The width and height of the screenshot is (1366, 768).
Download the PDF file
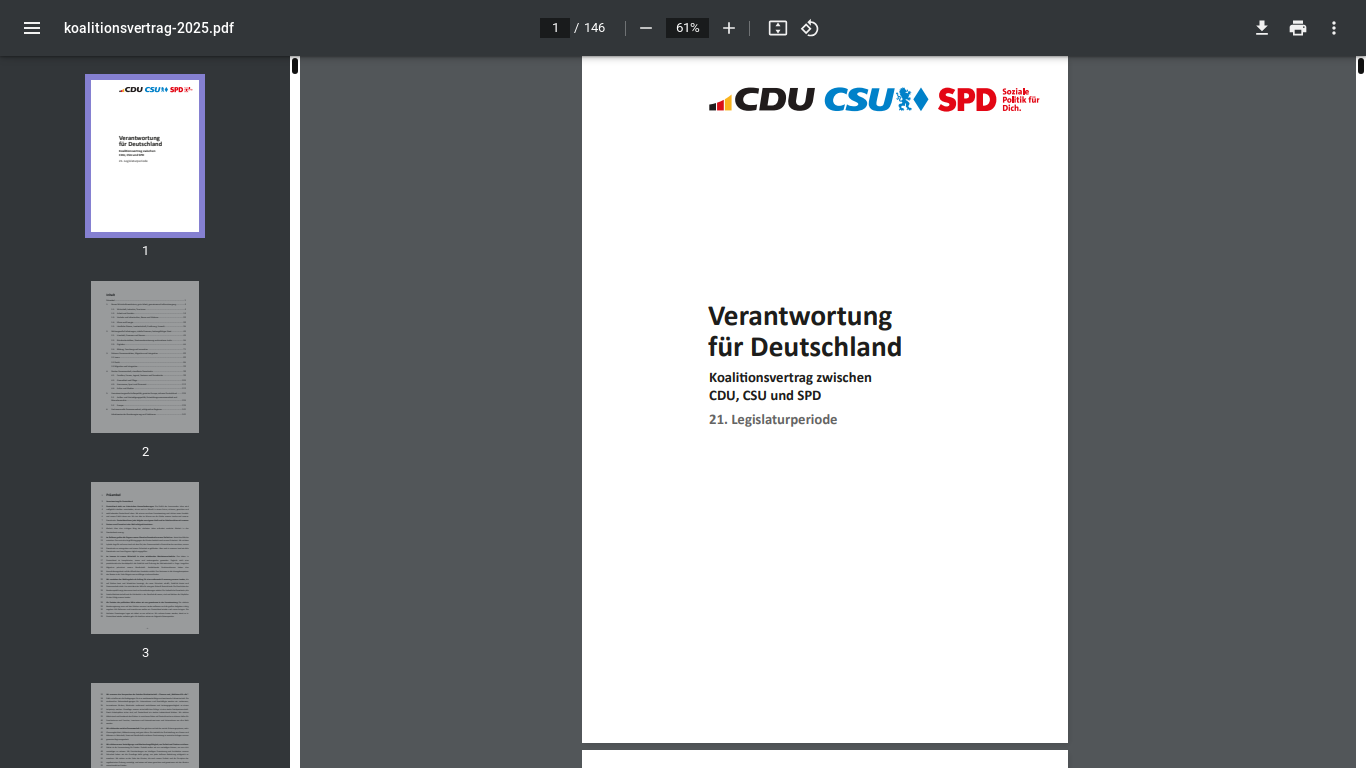click(x=1262, y=28)
